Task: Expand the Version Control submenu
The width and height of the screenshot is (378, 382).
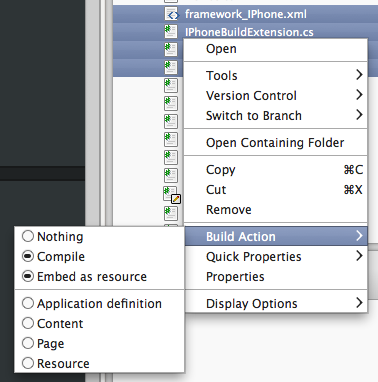Action: tap(276, 96)
